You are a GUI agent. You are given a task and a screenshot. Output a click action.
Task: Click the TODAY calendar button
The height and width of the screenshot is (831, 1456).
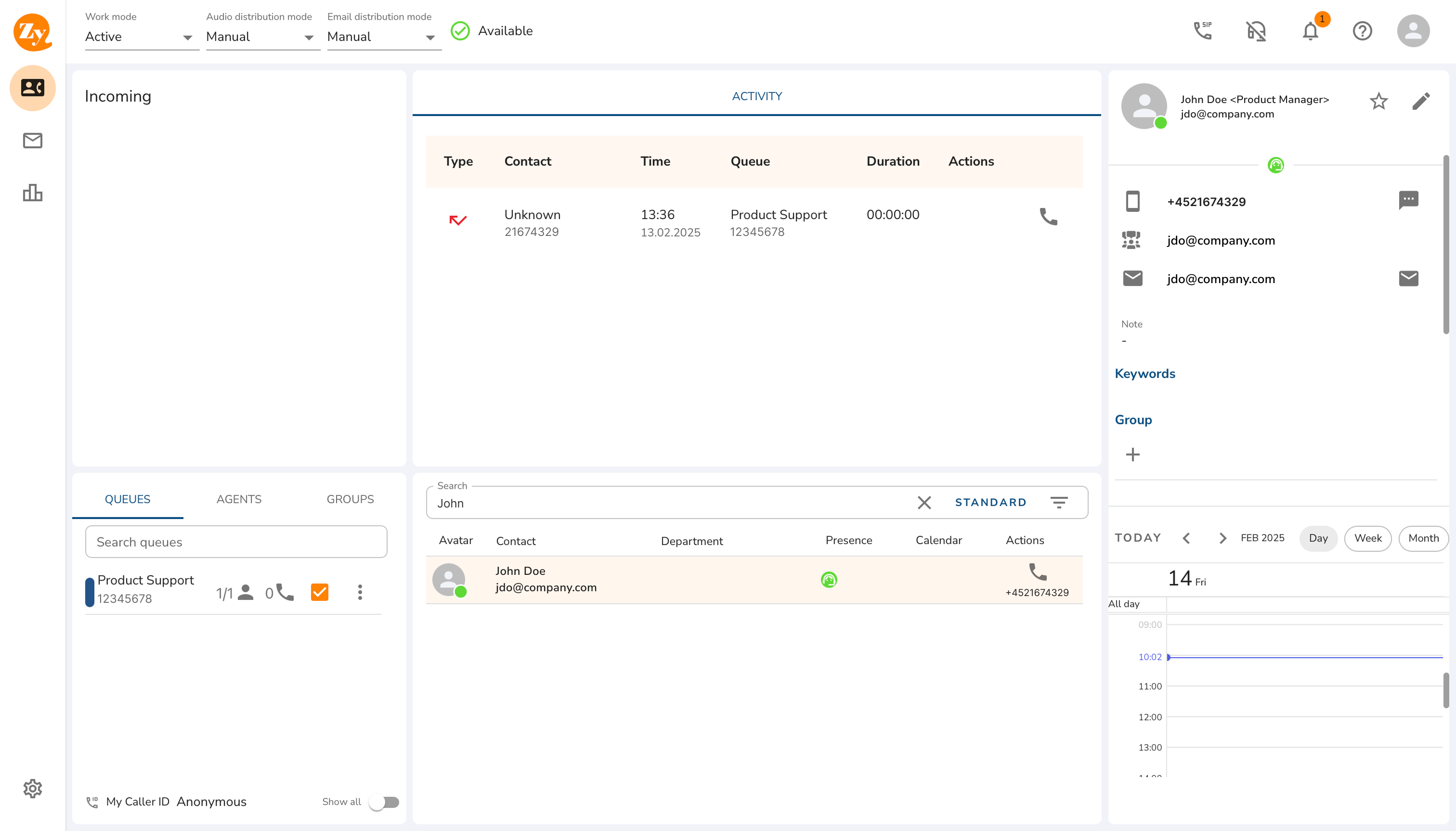pyautogui.click(x=1138, y=538)
